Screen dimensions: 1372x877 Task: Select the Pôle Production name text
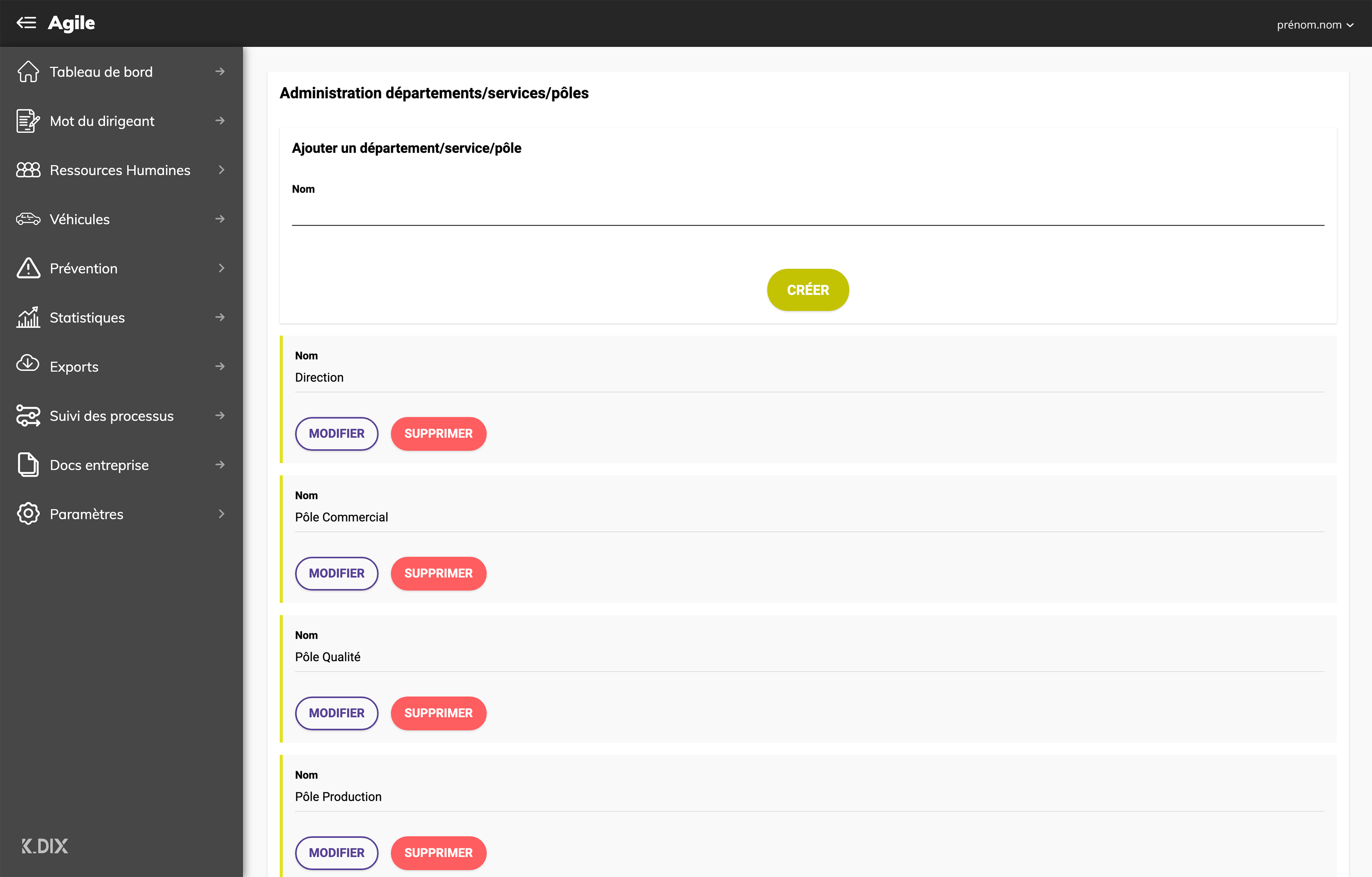click(x=338, y=797)
